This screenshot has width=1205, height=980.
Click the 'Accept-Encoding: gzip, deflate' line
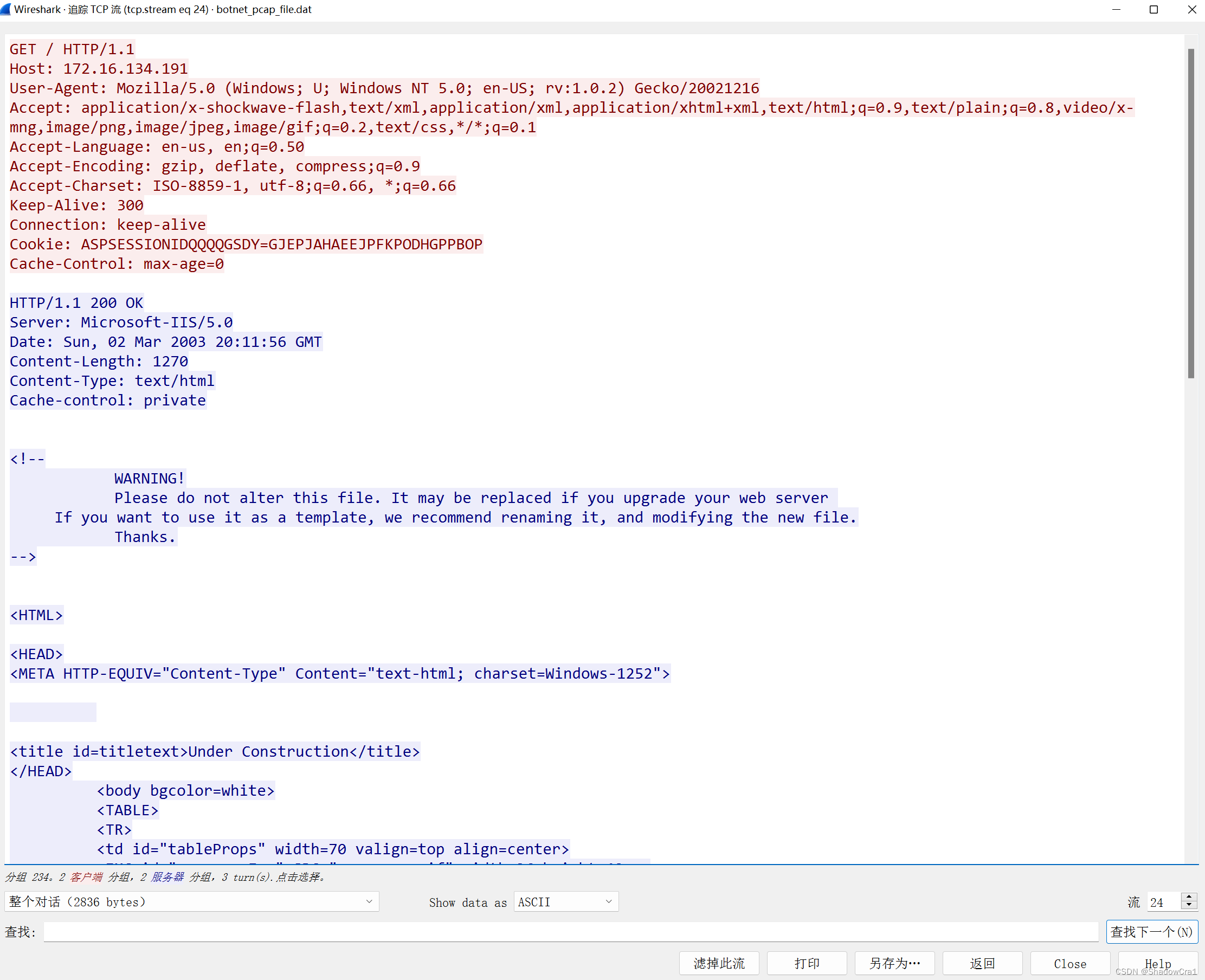[x=215, y=166]
